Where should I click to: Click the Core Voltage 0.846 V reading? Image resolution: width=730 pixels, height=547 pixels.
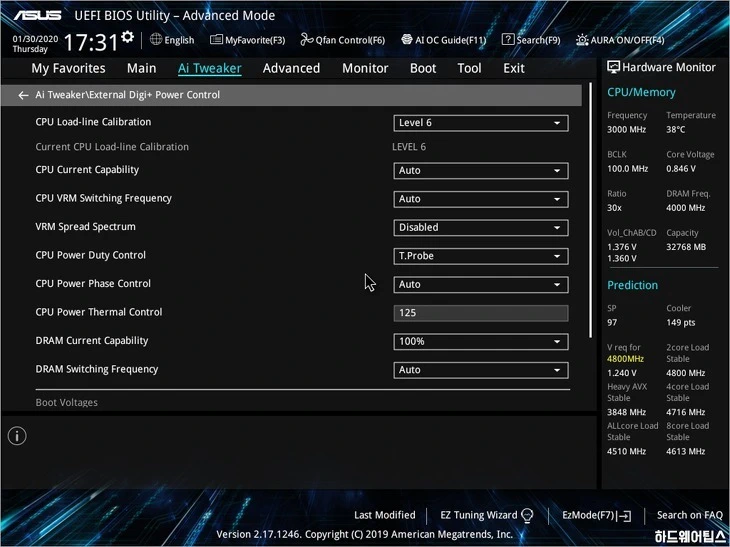(x=681, y=169)
